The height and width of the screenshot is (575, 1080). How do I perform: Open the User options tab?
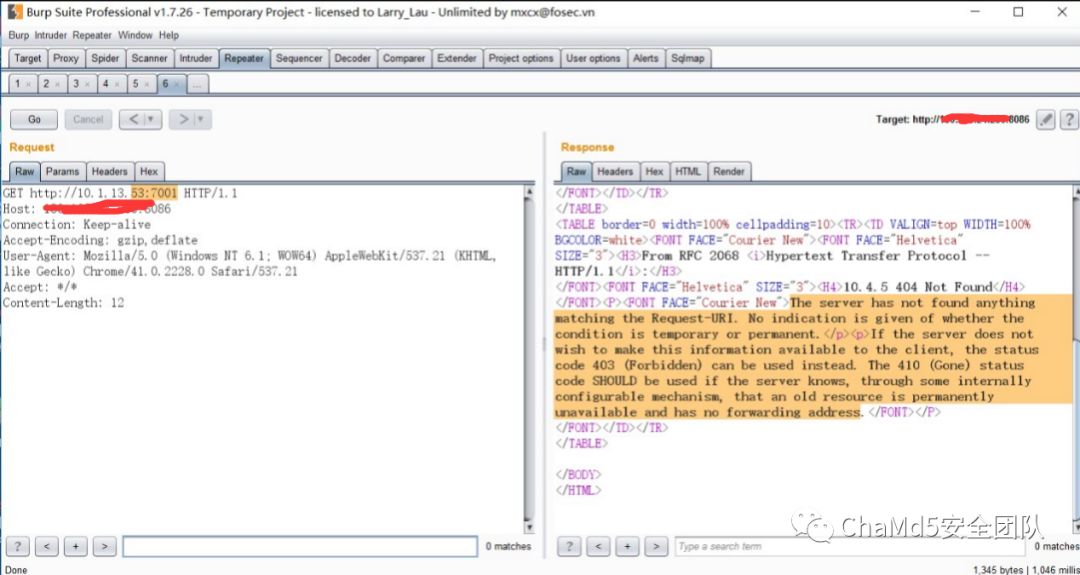point(593,59)
